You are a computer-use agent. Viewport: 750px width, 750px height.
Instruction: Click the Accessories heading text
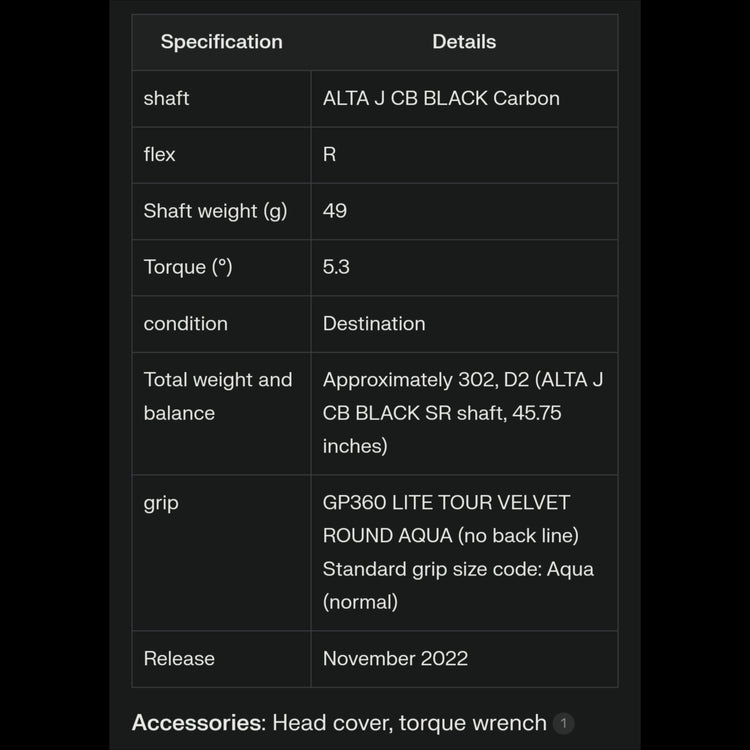click(x=197, y=723)
